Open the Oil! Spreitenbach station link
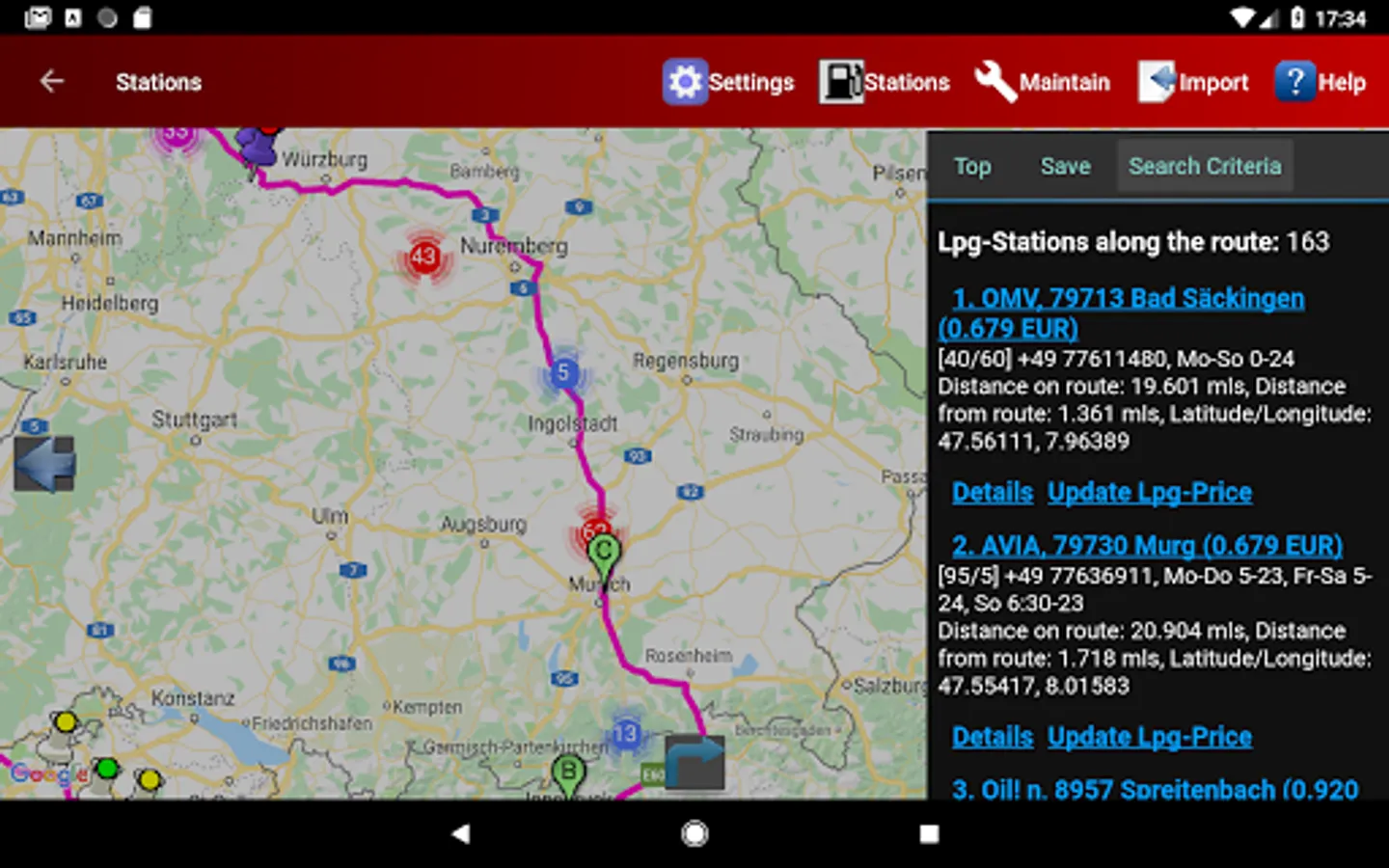The width and height of the screenshot is (1389, 868). coord(1155,789)
